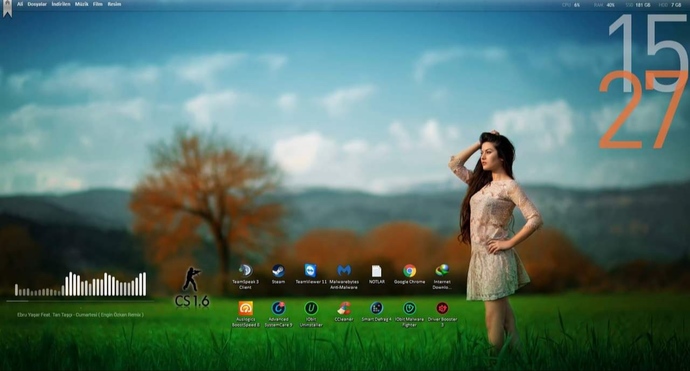Open CCleaner
The height and width of the screenshot is (371, 690).
(x=344, y=312)
